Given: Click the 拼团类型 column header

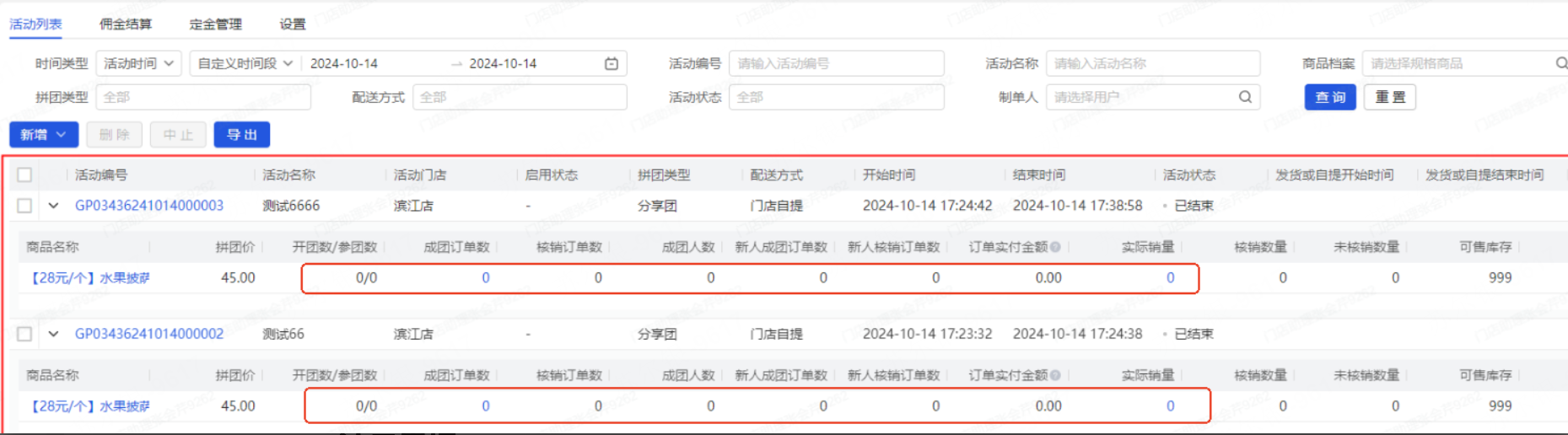Looking at the screenshot, I should tap(664, 175).
